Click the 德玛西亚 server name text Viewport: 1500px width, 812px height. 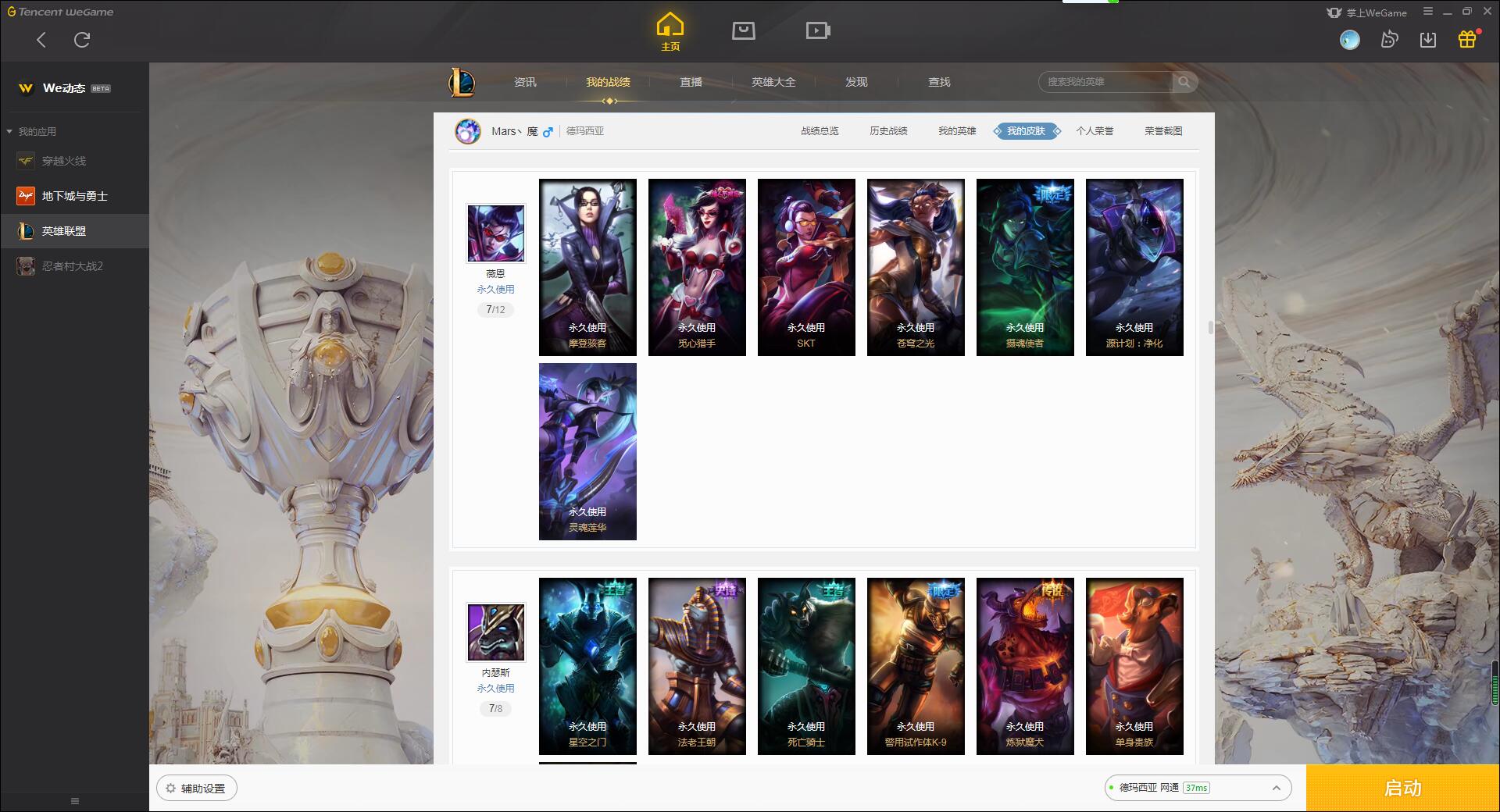[x=585, y=131]
